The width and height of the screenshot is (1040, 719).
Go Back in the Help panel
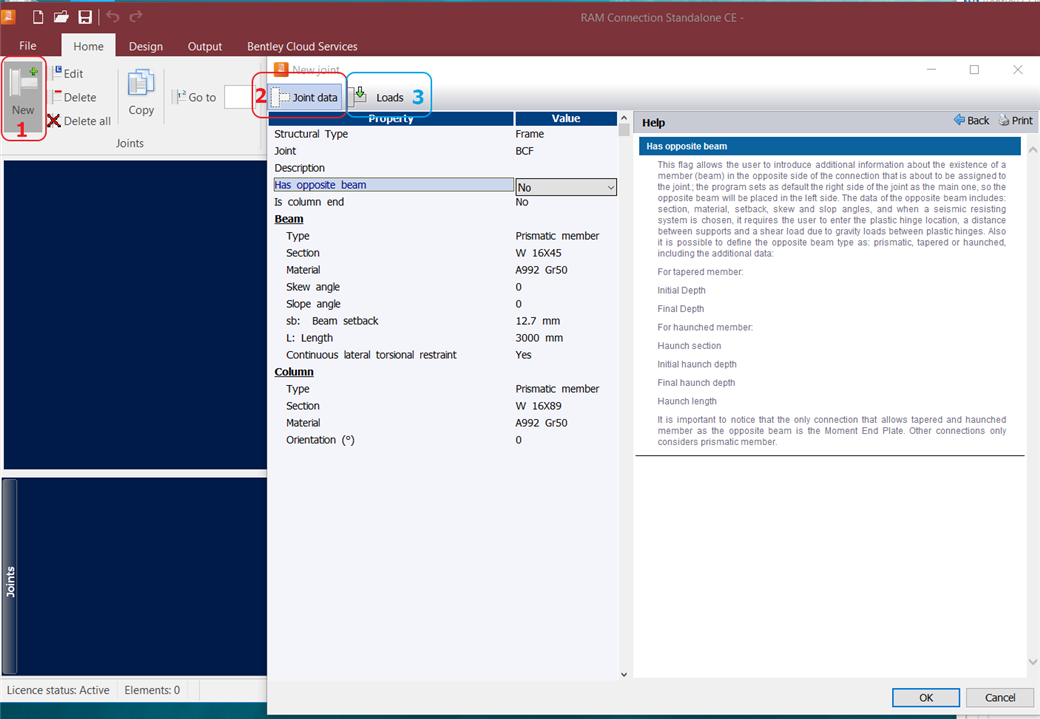click(x=971, y=121)
